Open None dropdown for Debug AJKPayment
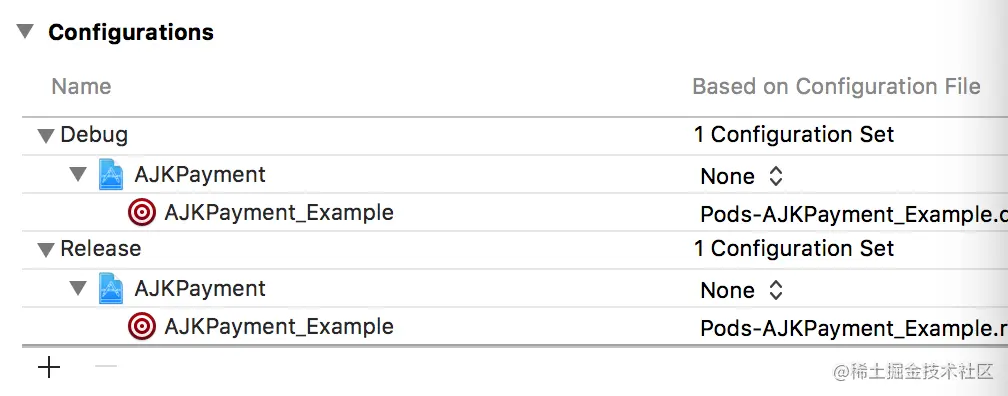Viewport: 1008px width, 396px height. pyautogui.click(x=741, y=176)
